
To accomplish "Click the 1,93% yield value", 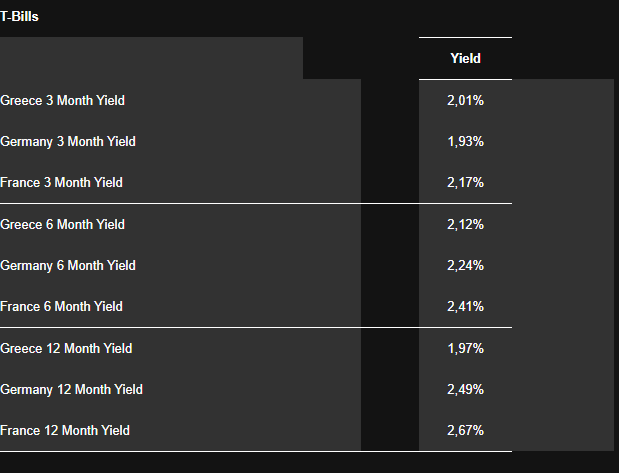I will (x=465, y=141).
